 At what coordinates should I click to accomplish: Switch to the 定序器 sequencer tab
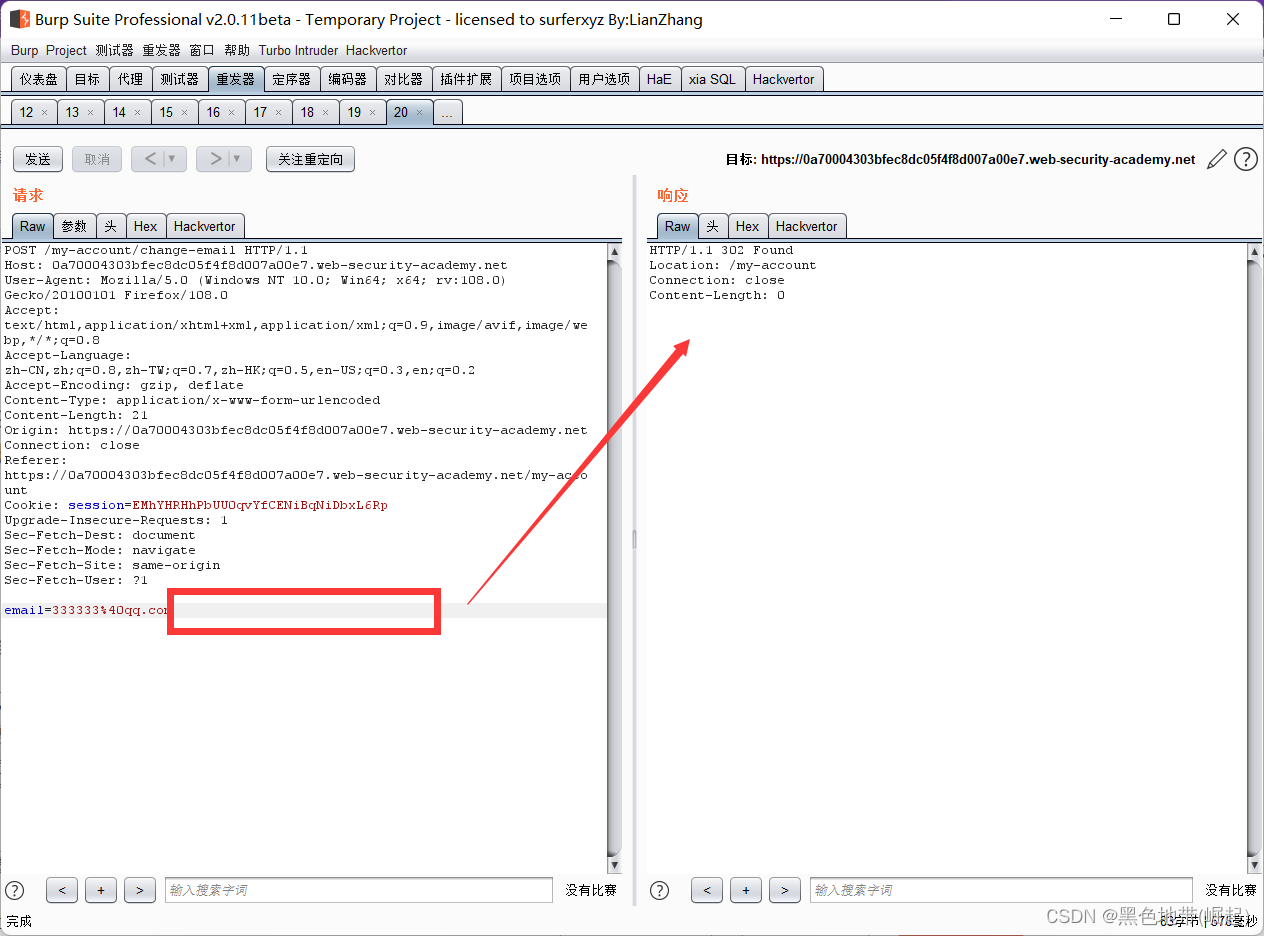click(292, 79)
